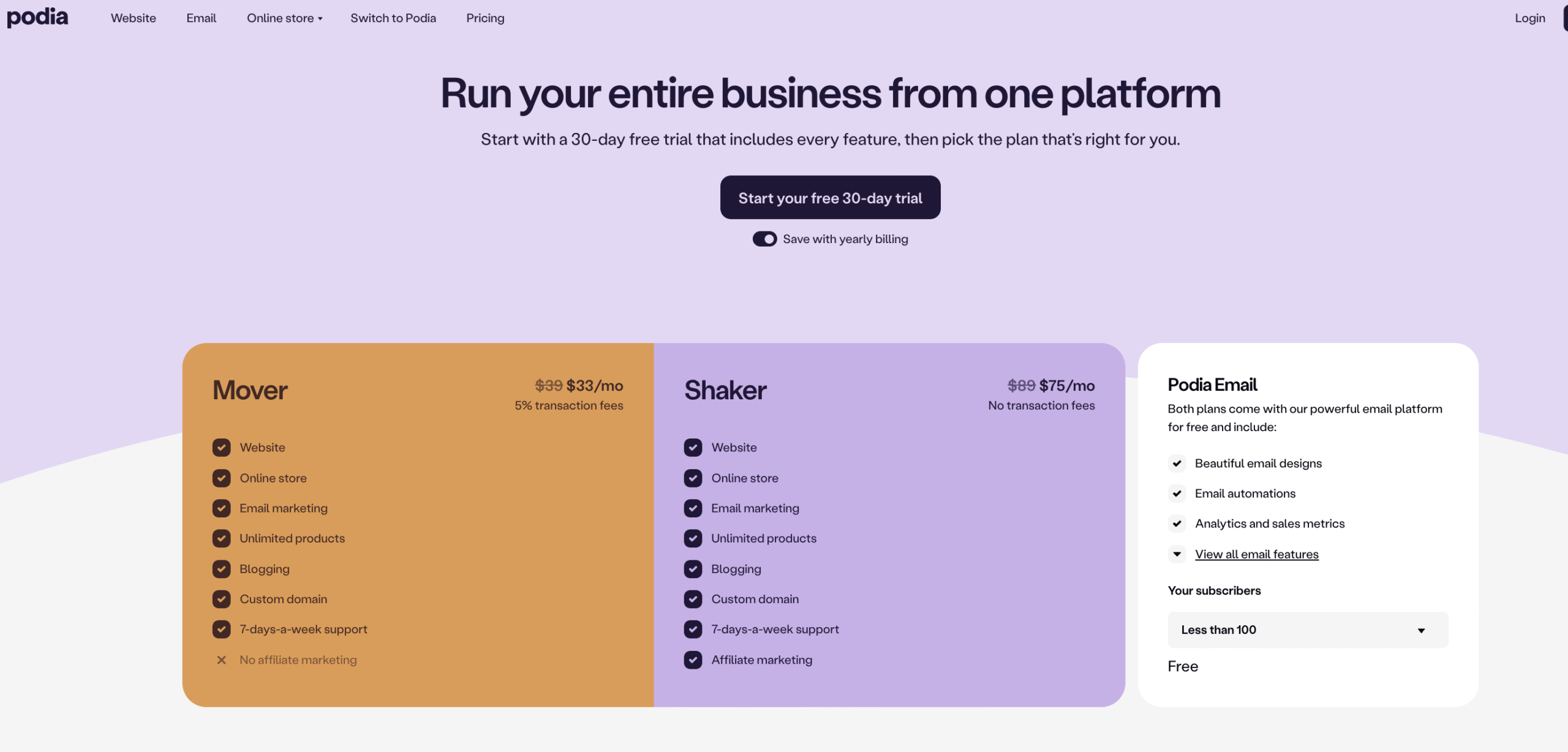1568x752 pixels.
Task: Click the Beautiful email designs checkmark icon
Action: (x=1177, y=464)
